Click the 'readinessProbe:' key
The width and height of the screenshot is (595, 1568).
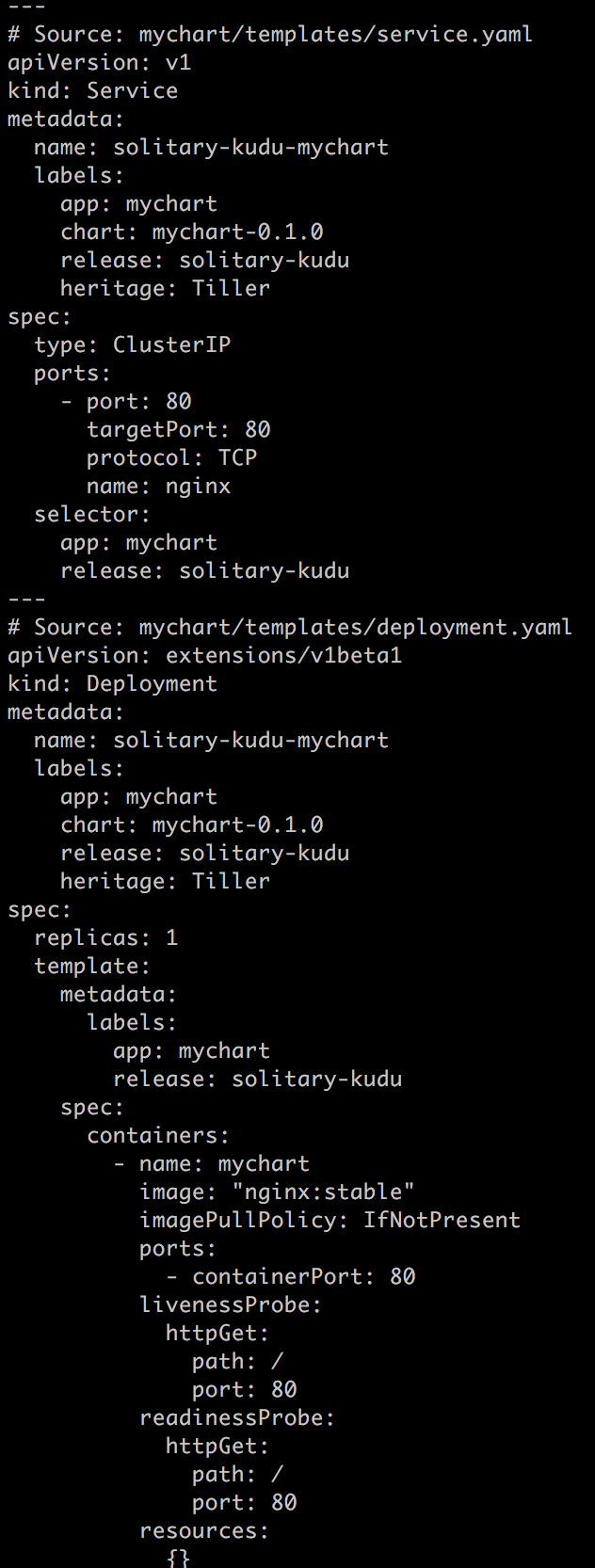pos(237,1418)
